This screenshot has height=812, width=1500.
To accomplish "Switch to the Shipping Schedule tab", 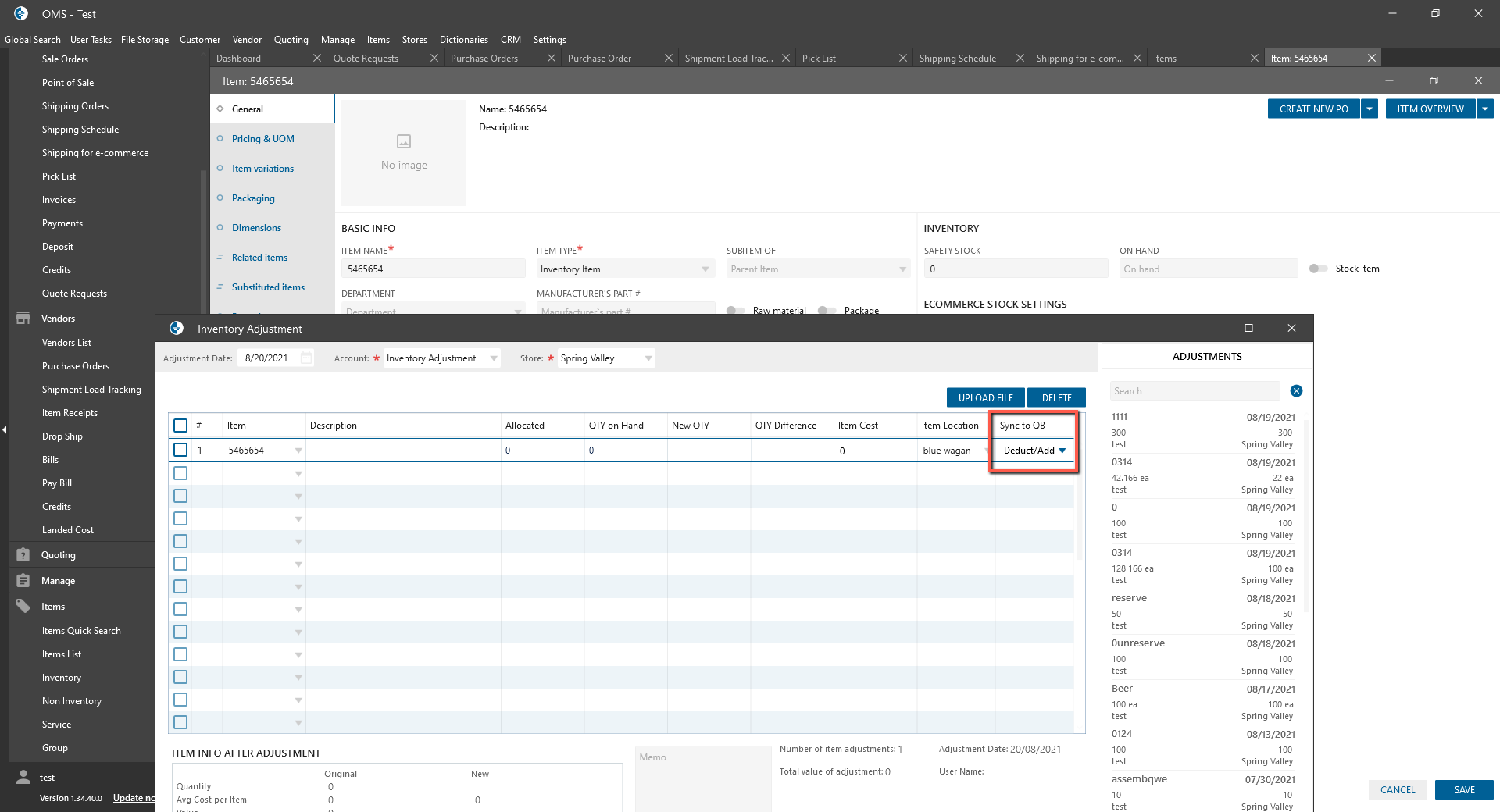I will [957, 59].
